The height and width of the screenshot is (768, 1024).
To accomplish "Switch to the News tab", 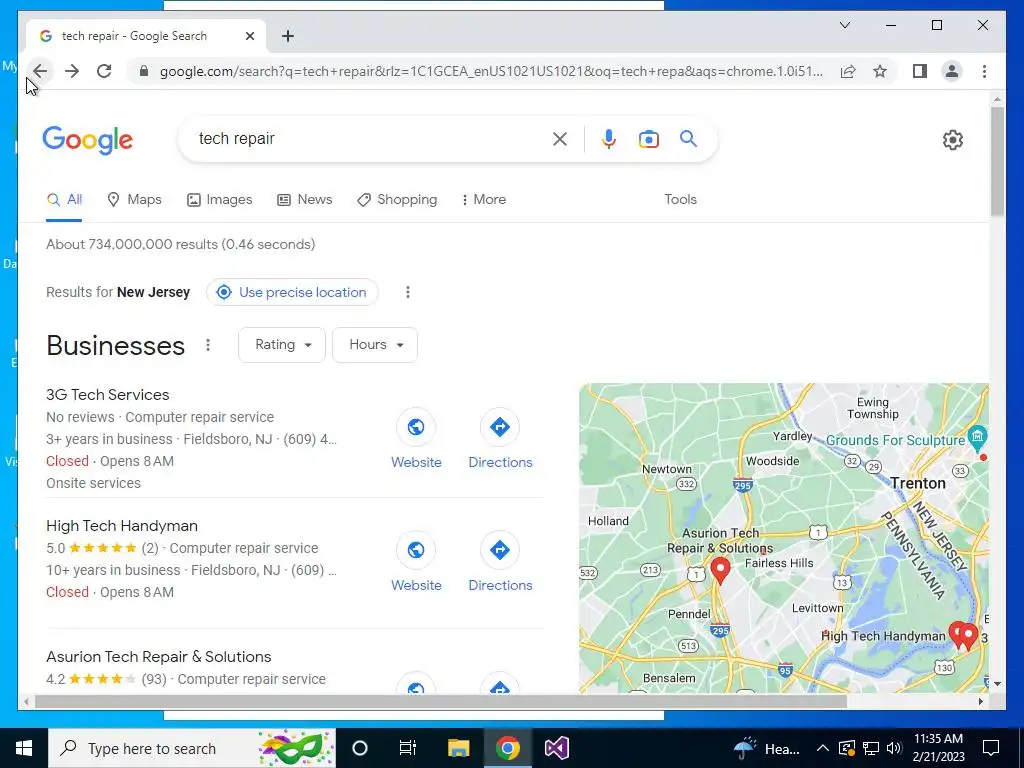I will pos(305,199).
